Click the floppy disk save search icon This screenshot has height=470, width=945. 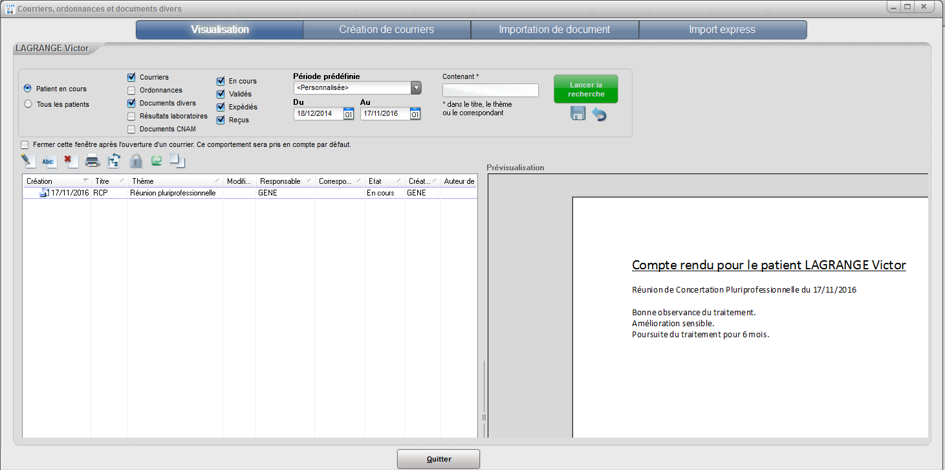578,114
